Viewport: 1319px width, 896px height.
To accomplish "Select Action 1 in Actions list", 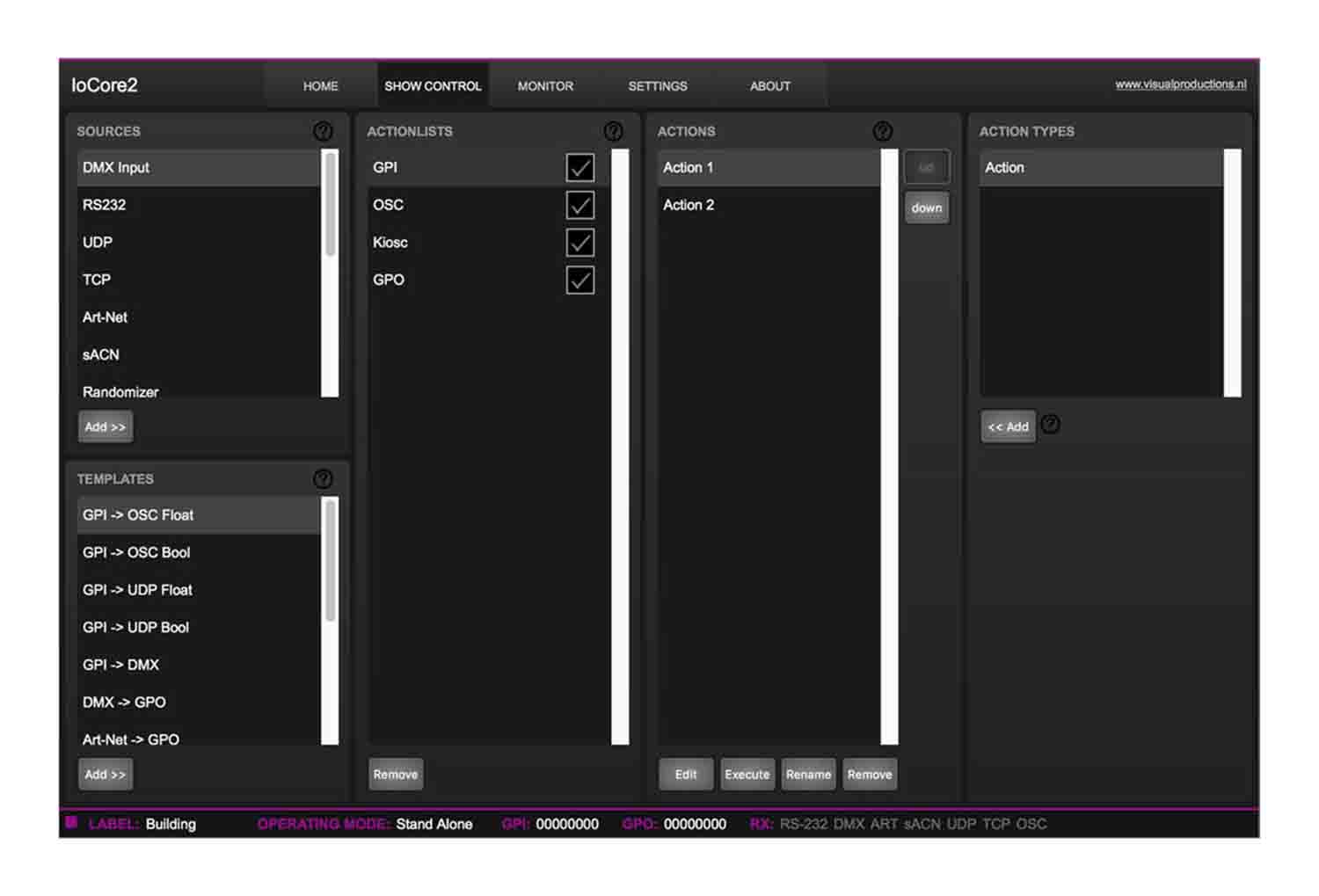I will click(769, 167).
